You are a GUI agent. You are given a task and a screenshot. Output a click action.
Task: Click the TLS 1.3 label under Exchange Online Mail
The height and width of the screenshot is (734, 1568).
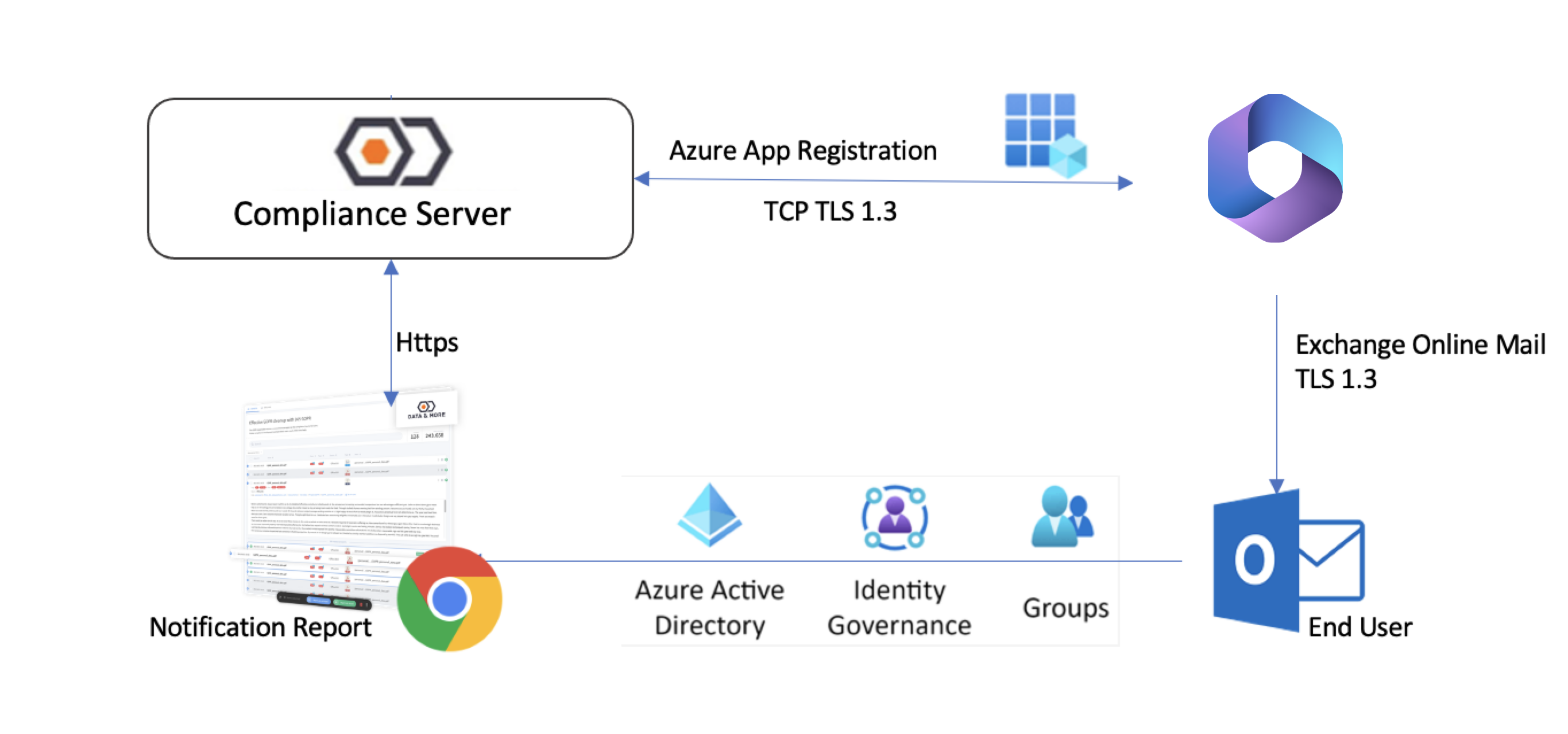pyautogui.click(x=1335, y=379)
